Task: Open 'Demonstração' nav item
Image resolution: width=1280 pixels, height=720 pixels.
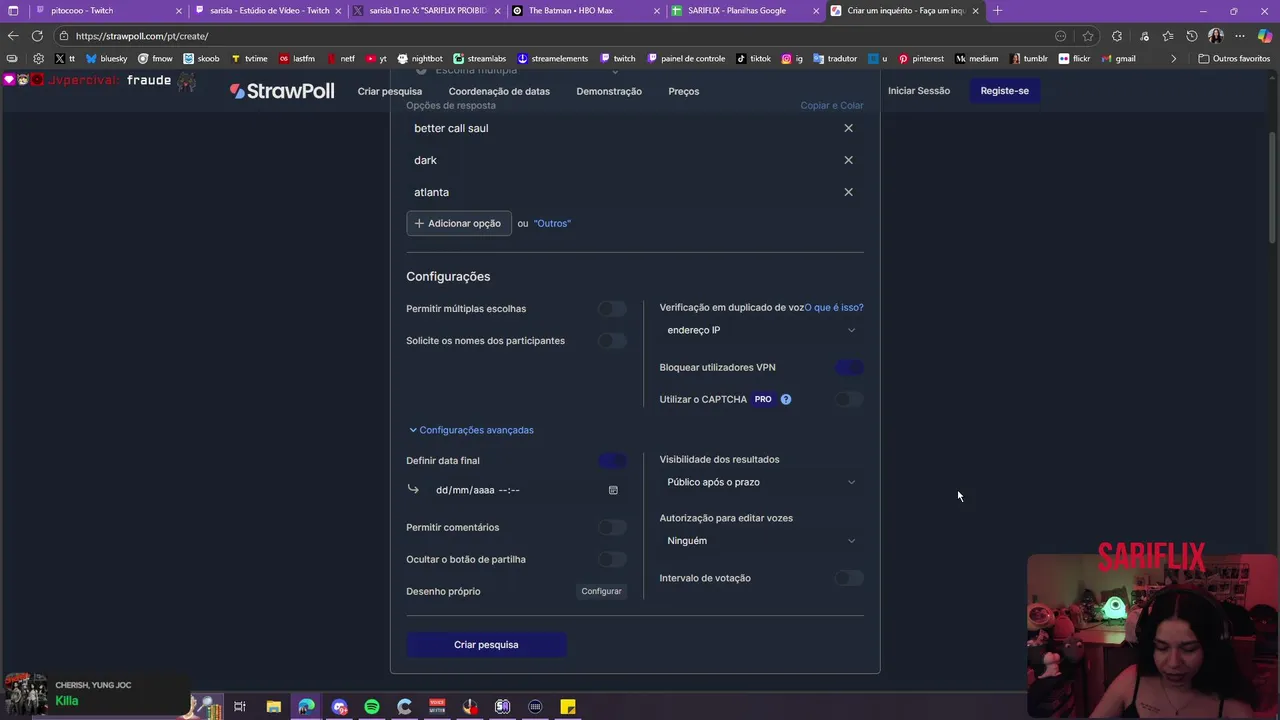Action: (609, 91)
